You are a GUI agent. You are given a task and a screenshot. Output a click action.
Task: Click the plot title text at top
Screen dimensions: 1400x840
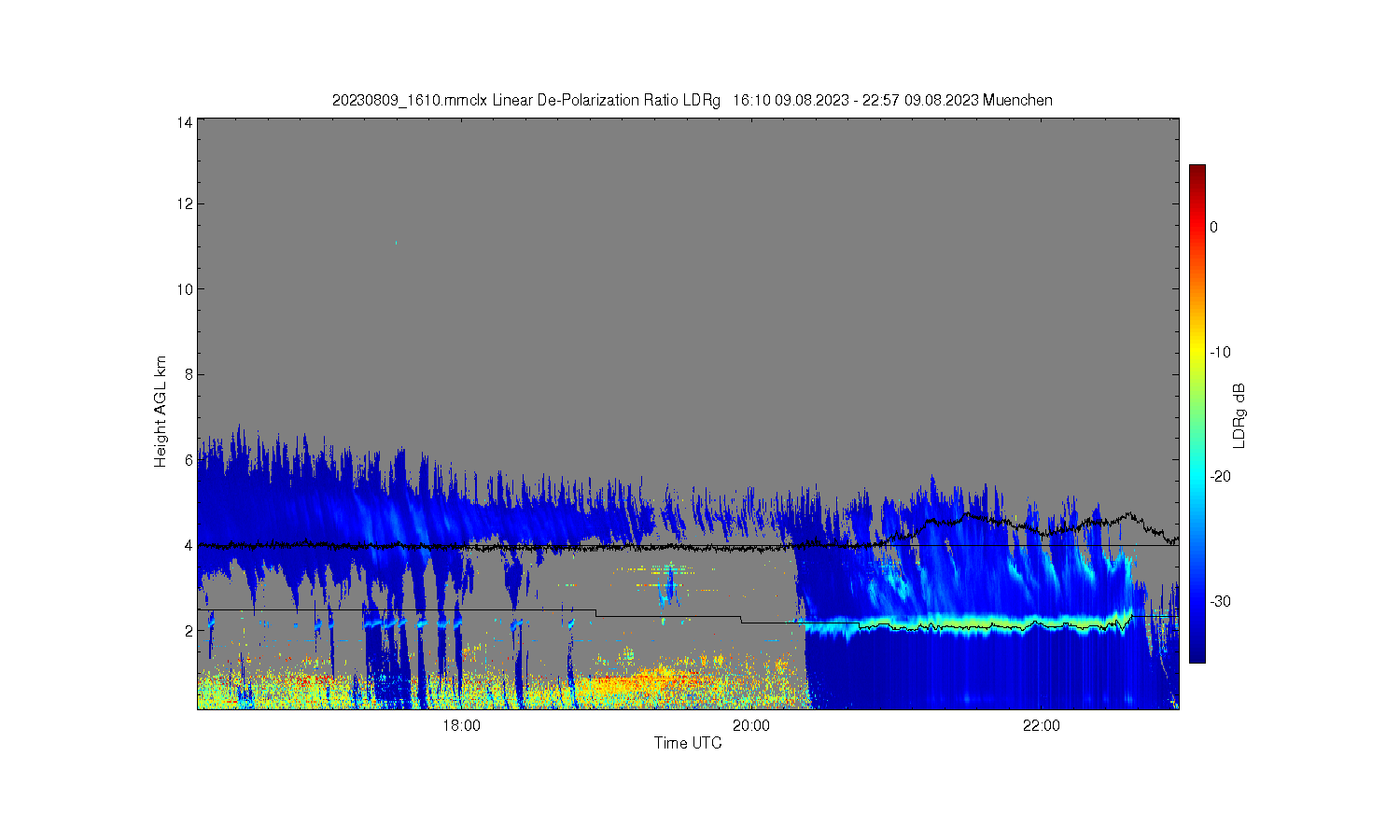click(692, 100)
